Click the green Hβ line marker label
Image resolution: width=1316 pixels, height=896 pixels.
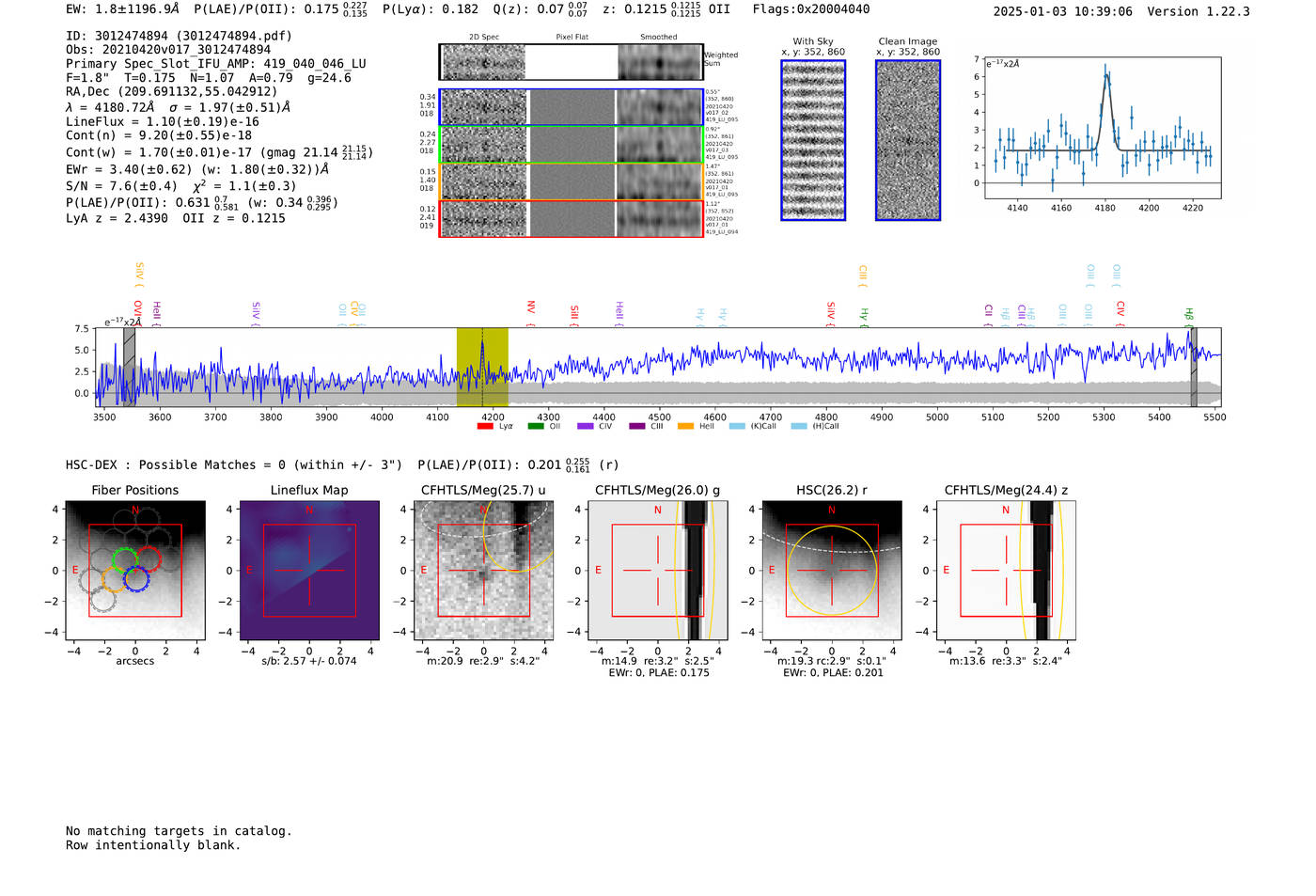[x=1189, y=317]
